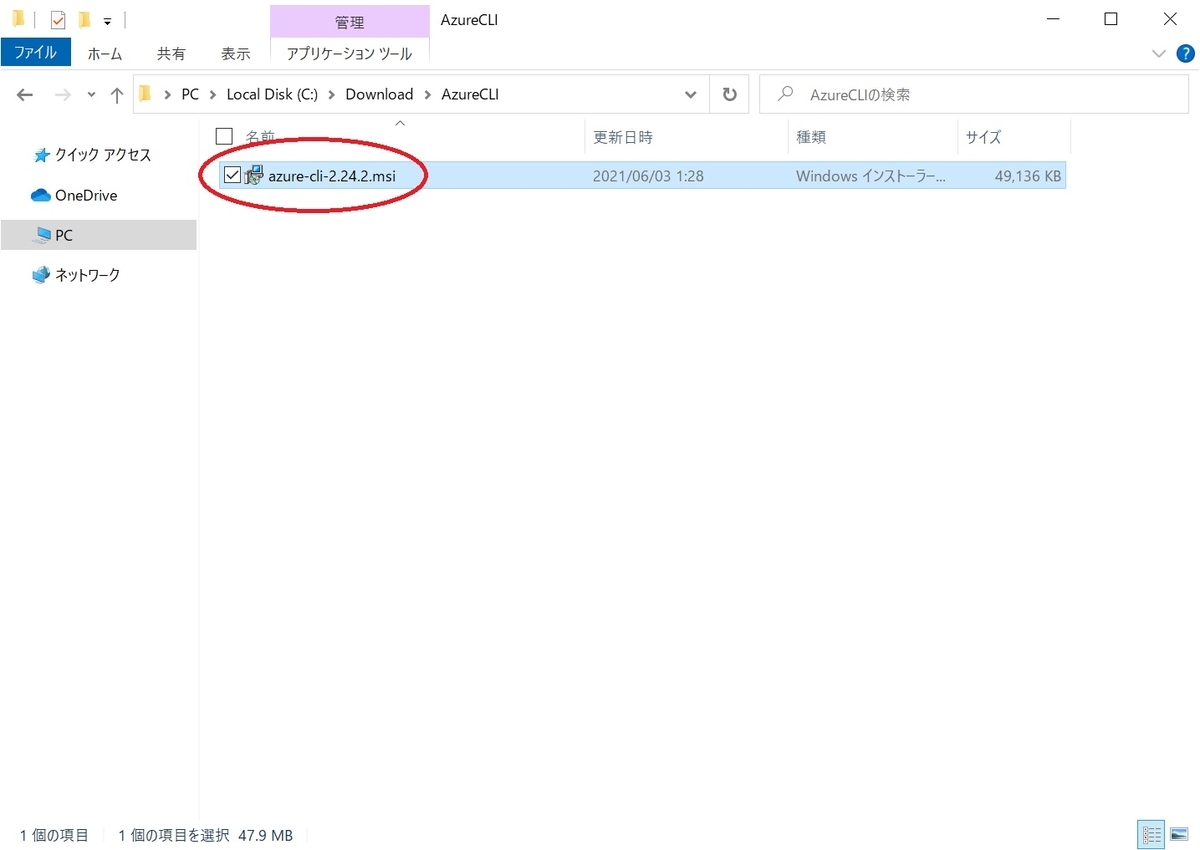
Task: Go forward with the right arrow
Action: click(62, 95)
